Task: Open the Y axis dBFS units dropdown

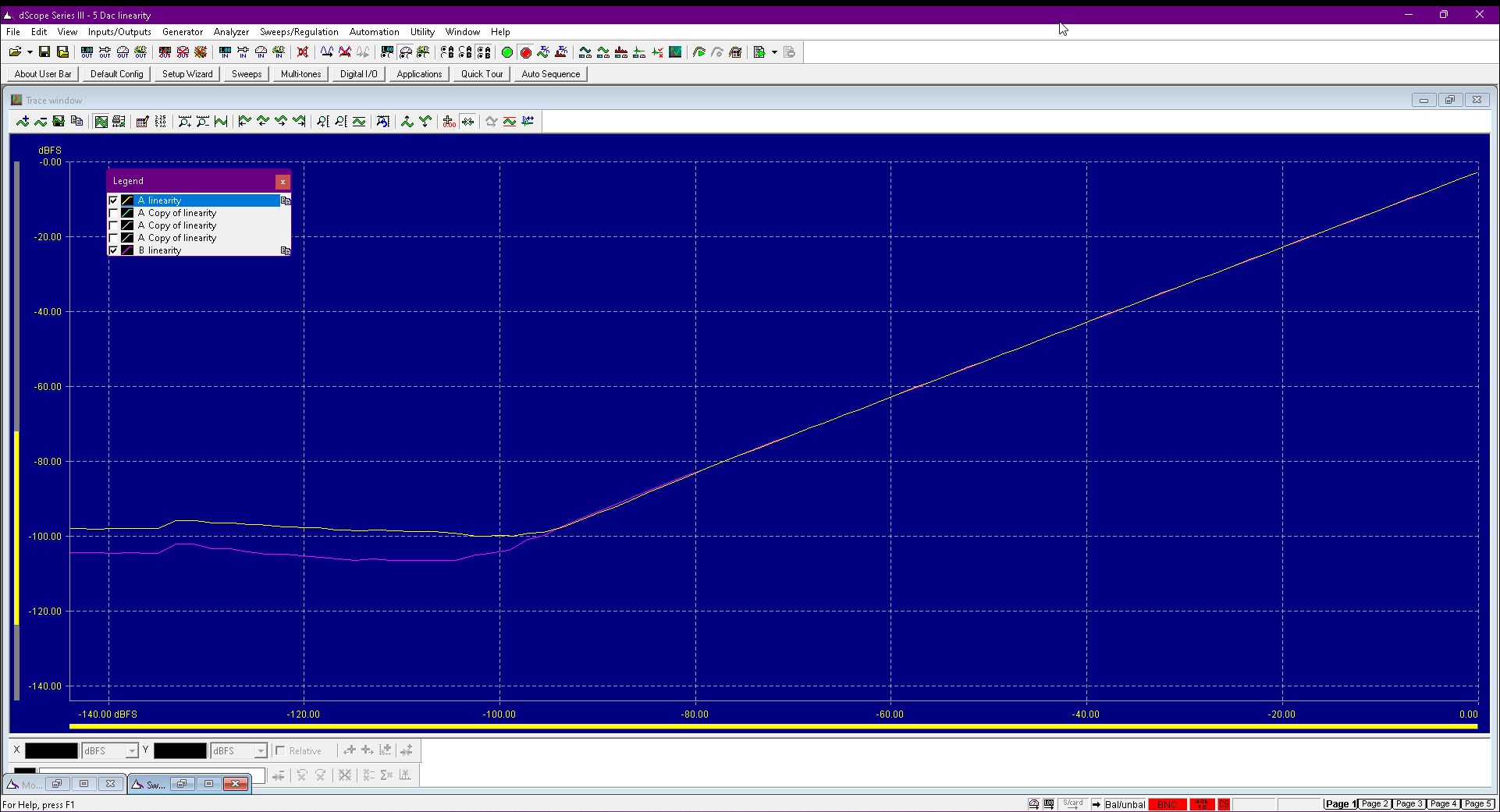Action: (x=261, y=750)
